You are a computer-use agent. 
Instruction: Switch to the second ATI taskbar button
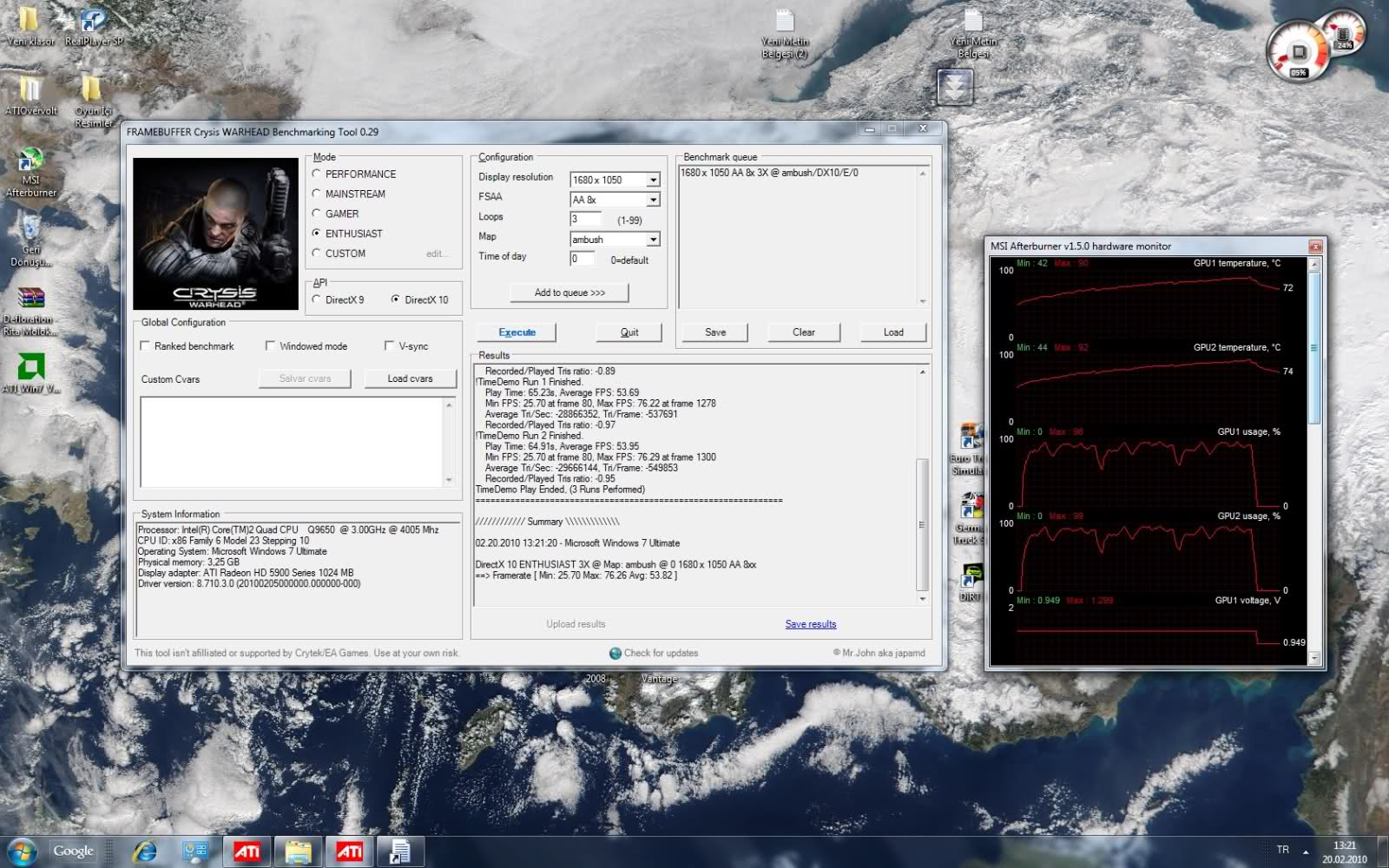[350, 852]
